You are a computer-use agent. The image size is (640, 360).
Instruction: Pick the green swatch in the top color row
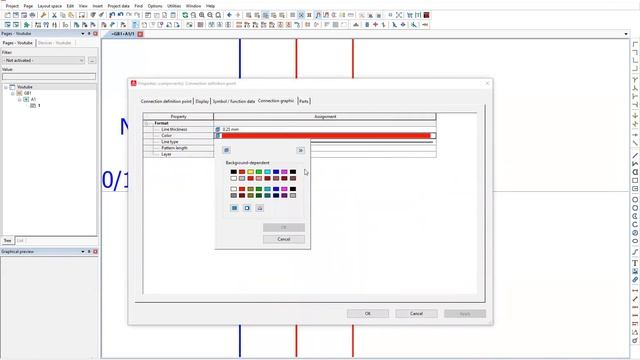(259, 172)
